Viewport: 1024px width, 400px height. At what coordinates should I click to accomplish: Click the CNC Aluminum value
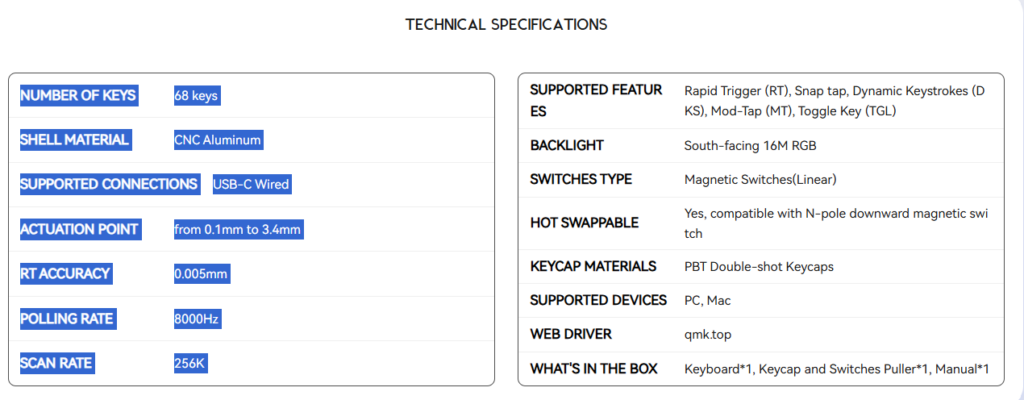[x=218, y=140]
